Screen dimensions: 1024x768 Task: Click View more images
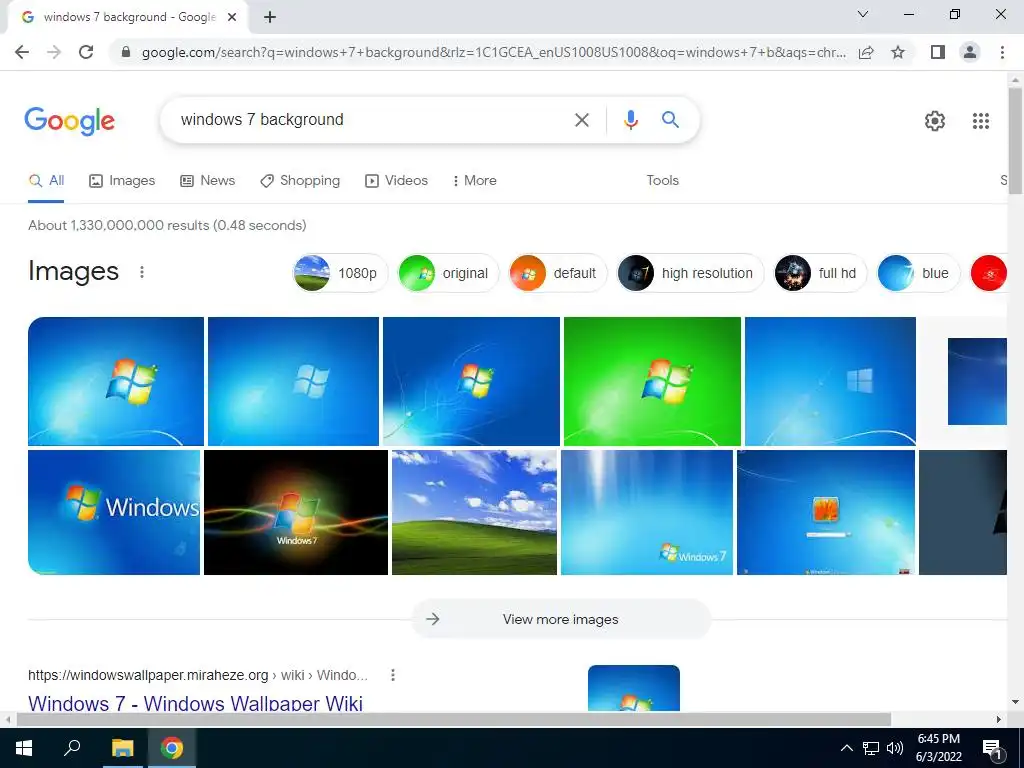[561, 619]
